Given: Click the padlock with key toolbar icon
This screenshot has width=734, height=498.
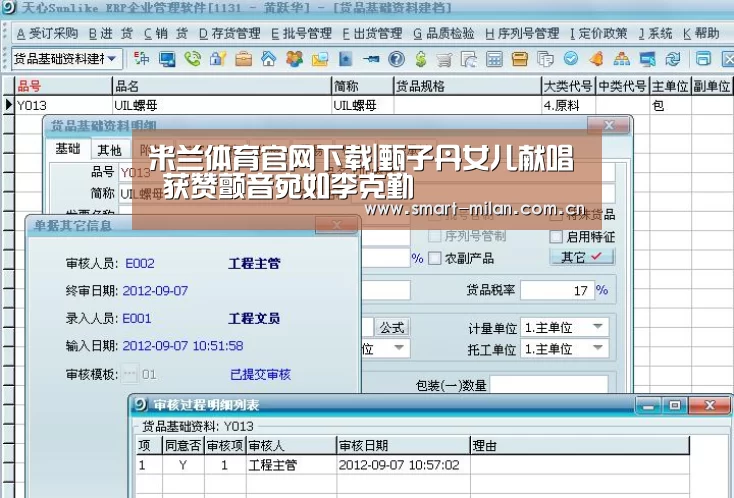Looking at the screenshot, I should pyautogui.click(x=218, y=59).
